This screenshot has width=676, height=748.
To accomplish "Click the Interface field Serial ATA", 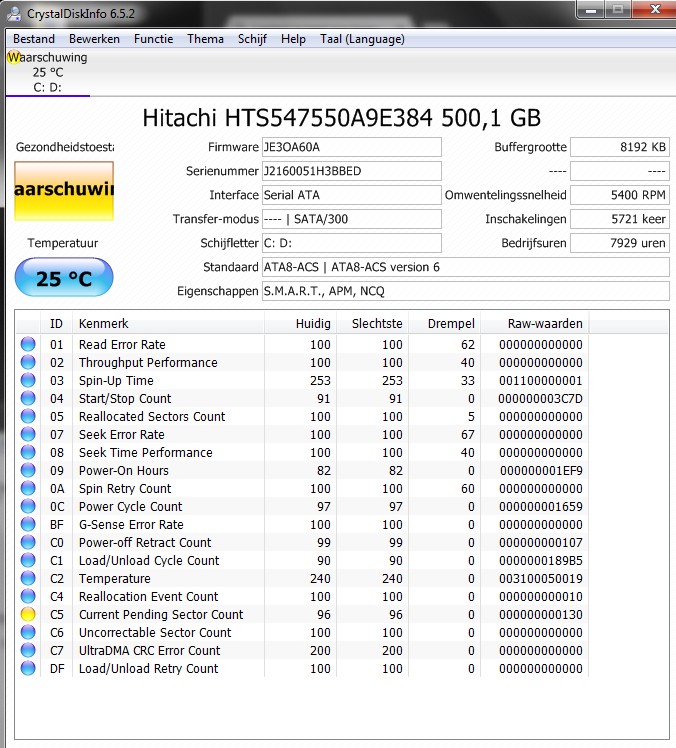I will click(x=352, y=195).
